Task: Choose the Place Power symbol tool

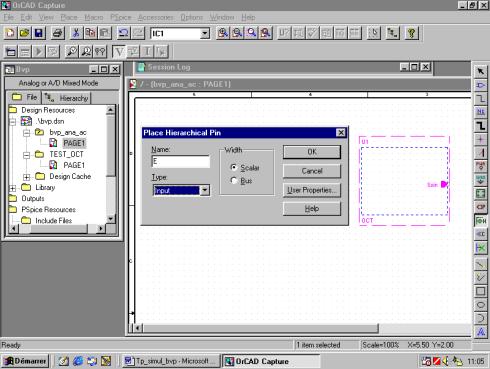Action: click(480, 166)
